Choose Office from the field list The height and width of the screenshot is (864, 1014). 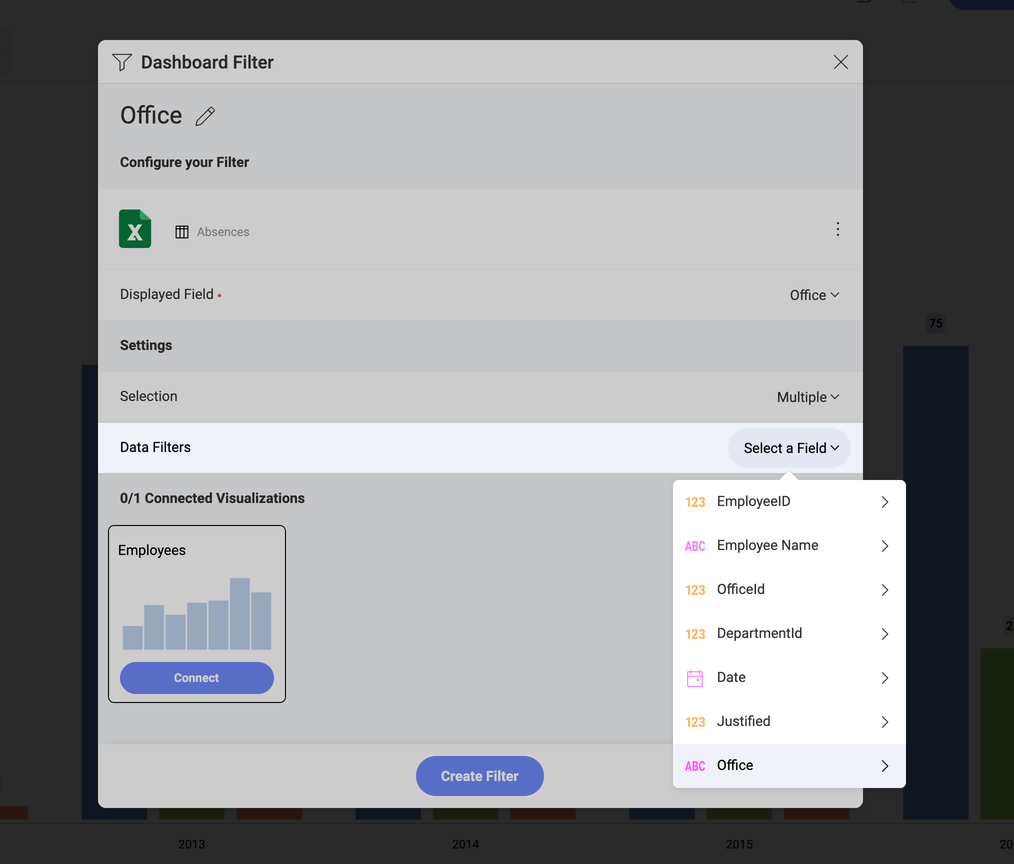tap(789, 766)
